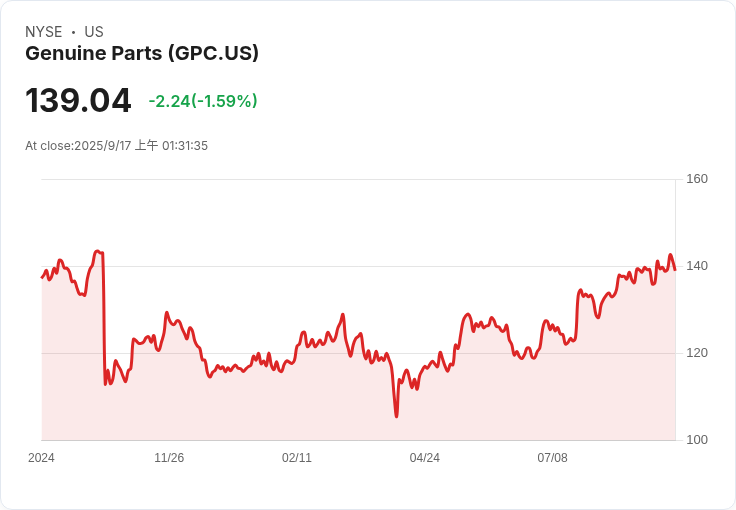Click the latest endpoint of the price line
The image size is (736, 510).
pos(675,269)
